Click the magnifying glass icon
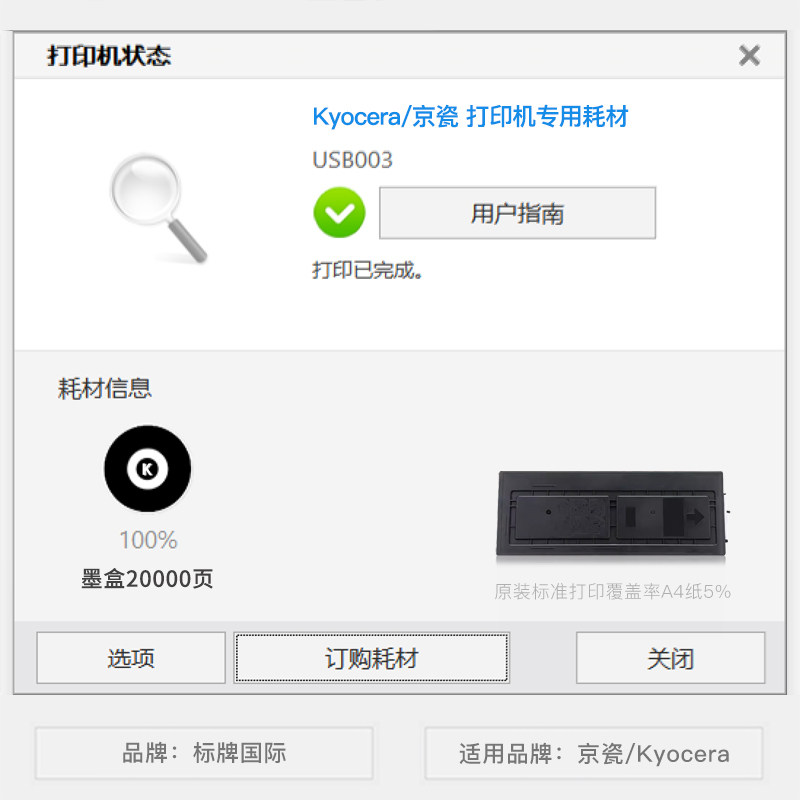 [x=159, y=208]
